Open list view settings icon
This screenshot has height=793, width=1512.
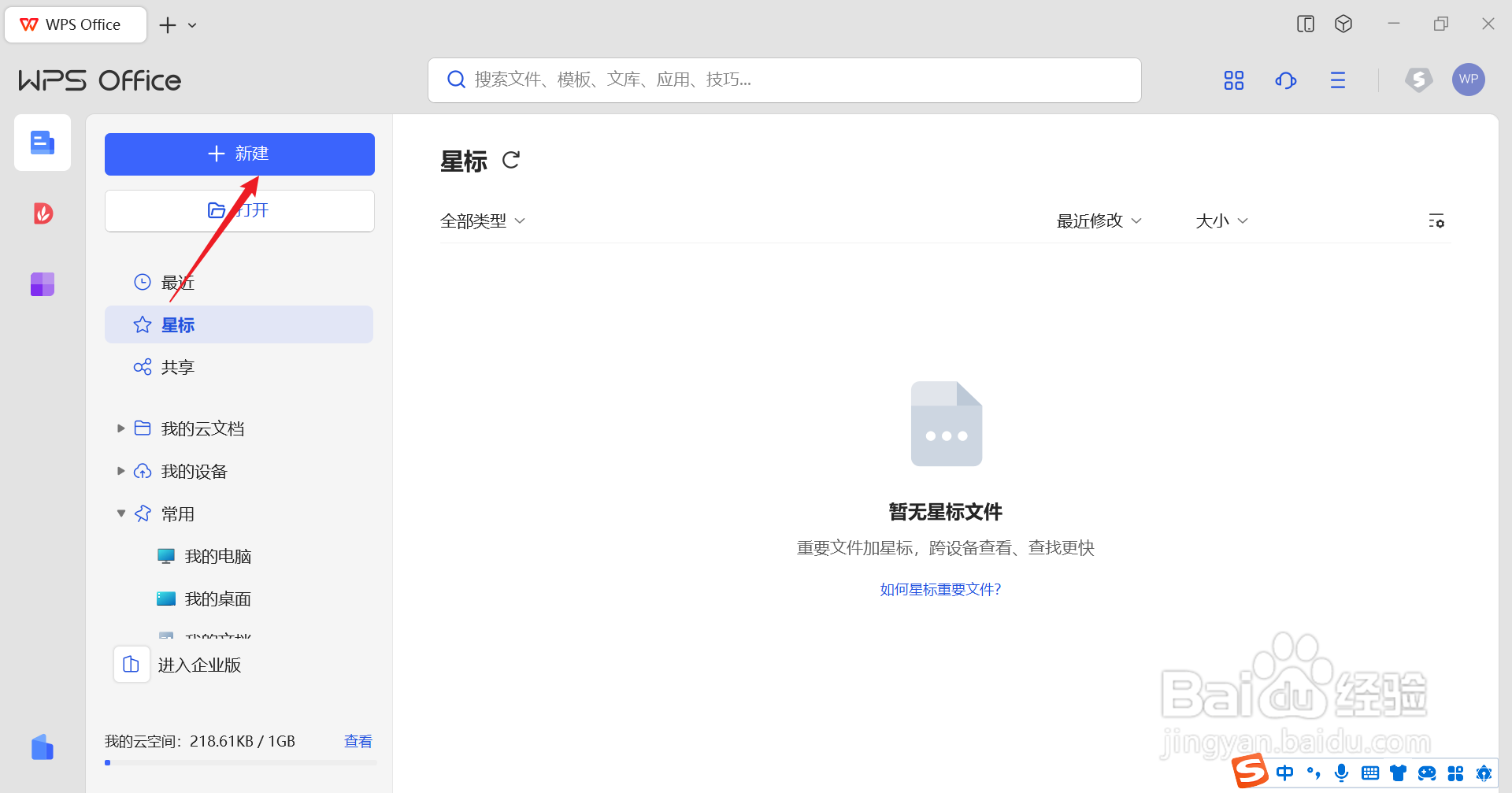(1436, 220)
